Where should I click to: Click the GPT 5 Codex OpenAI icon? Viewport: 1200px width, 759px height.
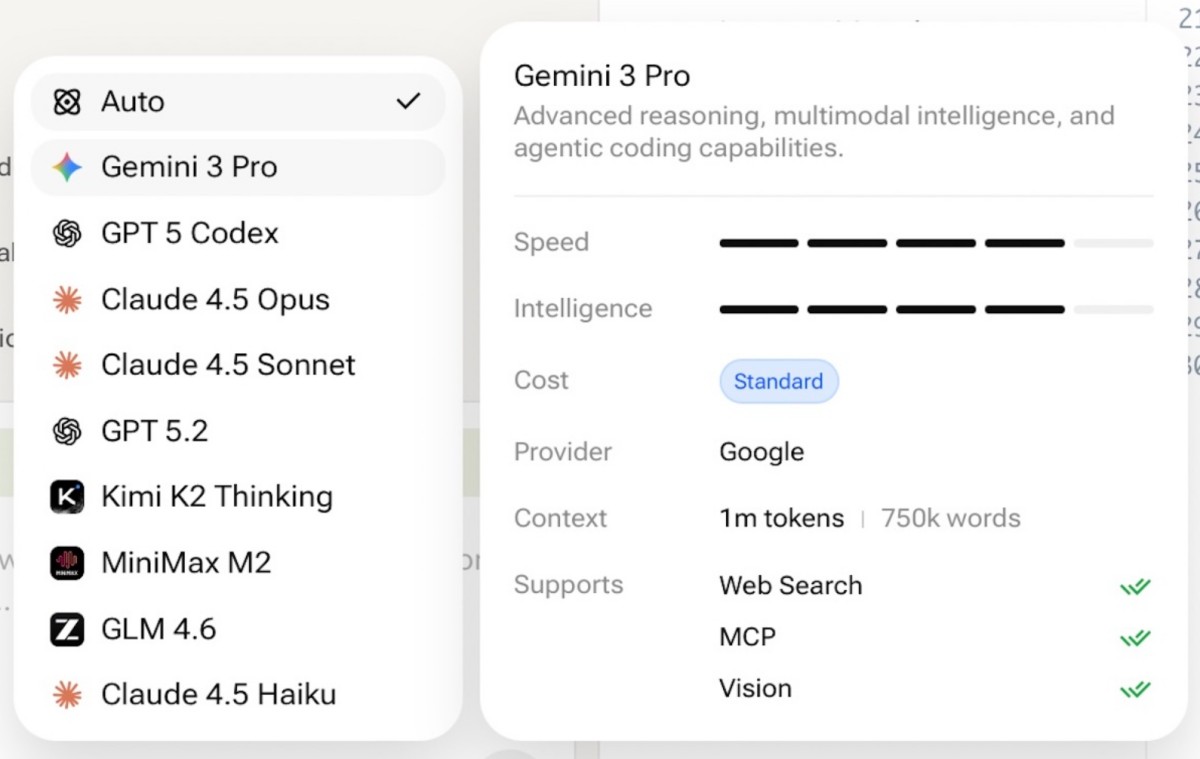(x=67, y=233)
